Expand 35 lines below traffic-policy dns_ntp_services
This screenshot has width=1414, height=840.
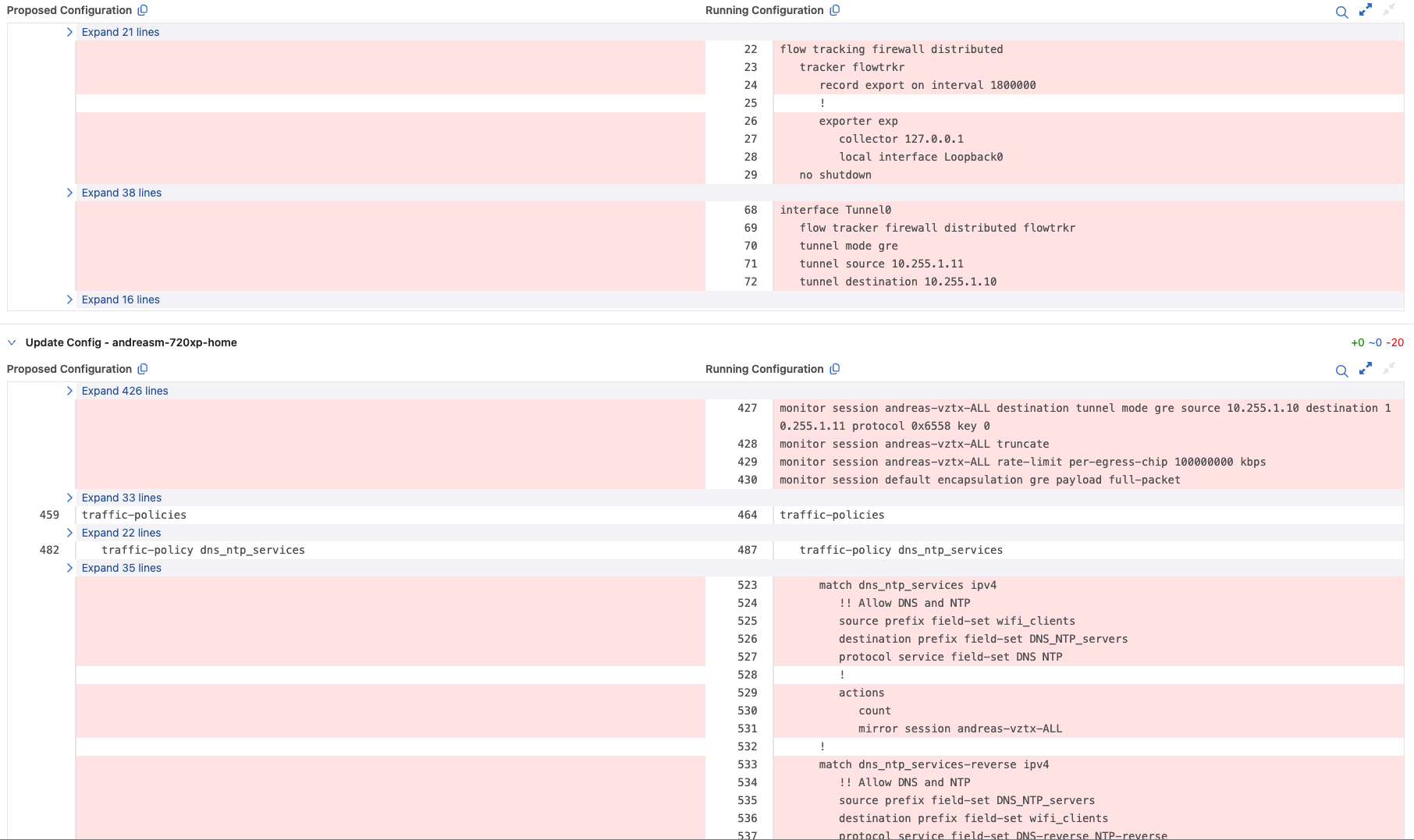(121, 568)
